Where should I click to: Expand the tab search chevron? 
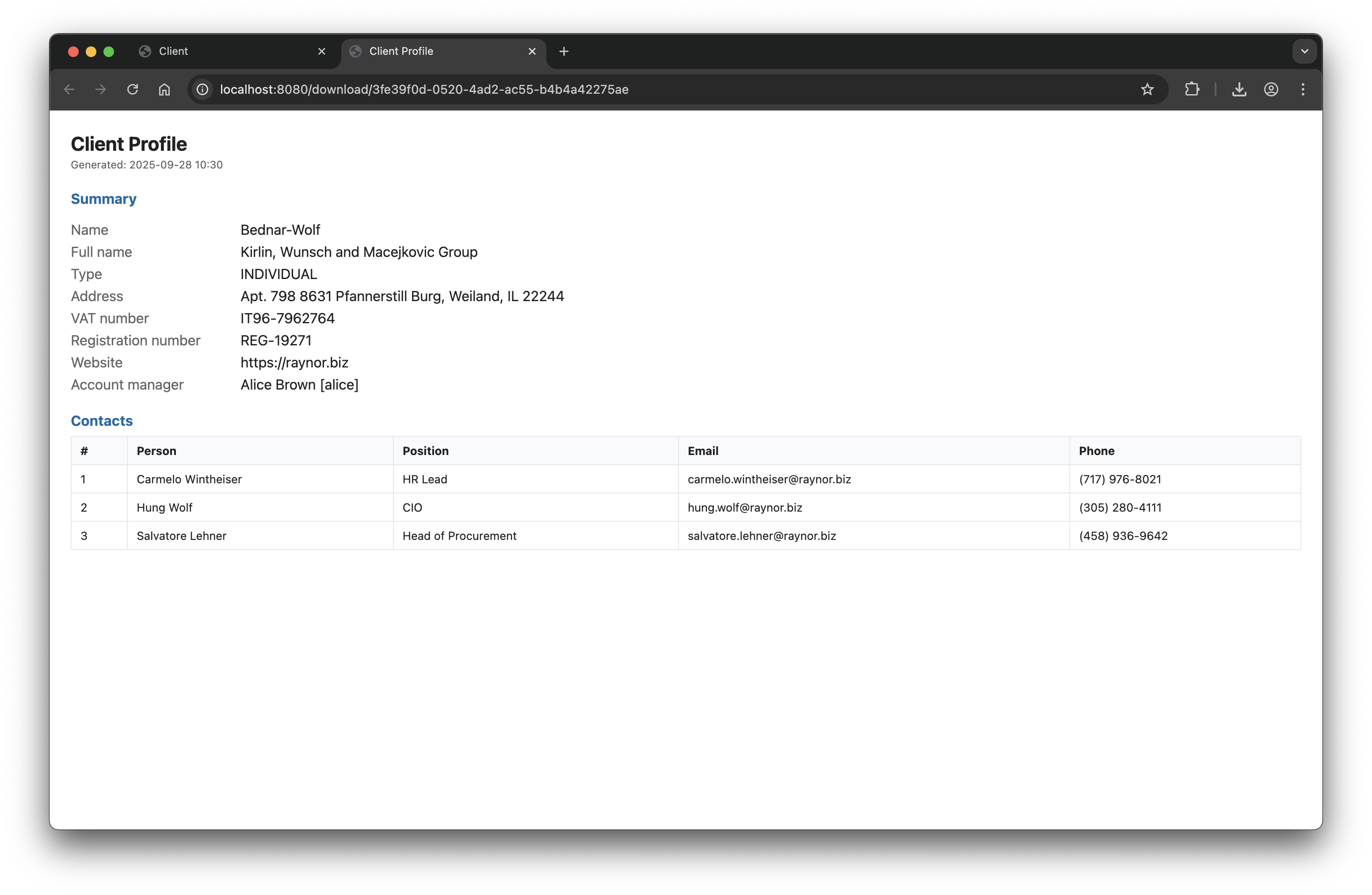[1304, 51]
